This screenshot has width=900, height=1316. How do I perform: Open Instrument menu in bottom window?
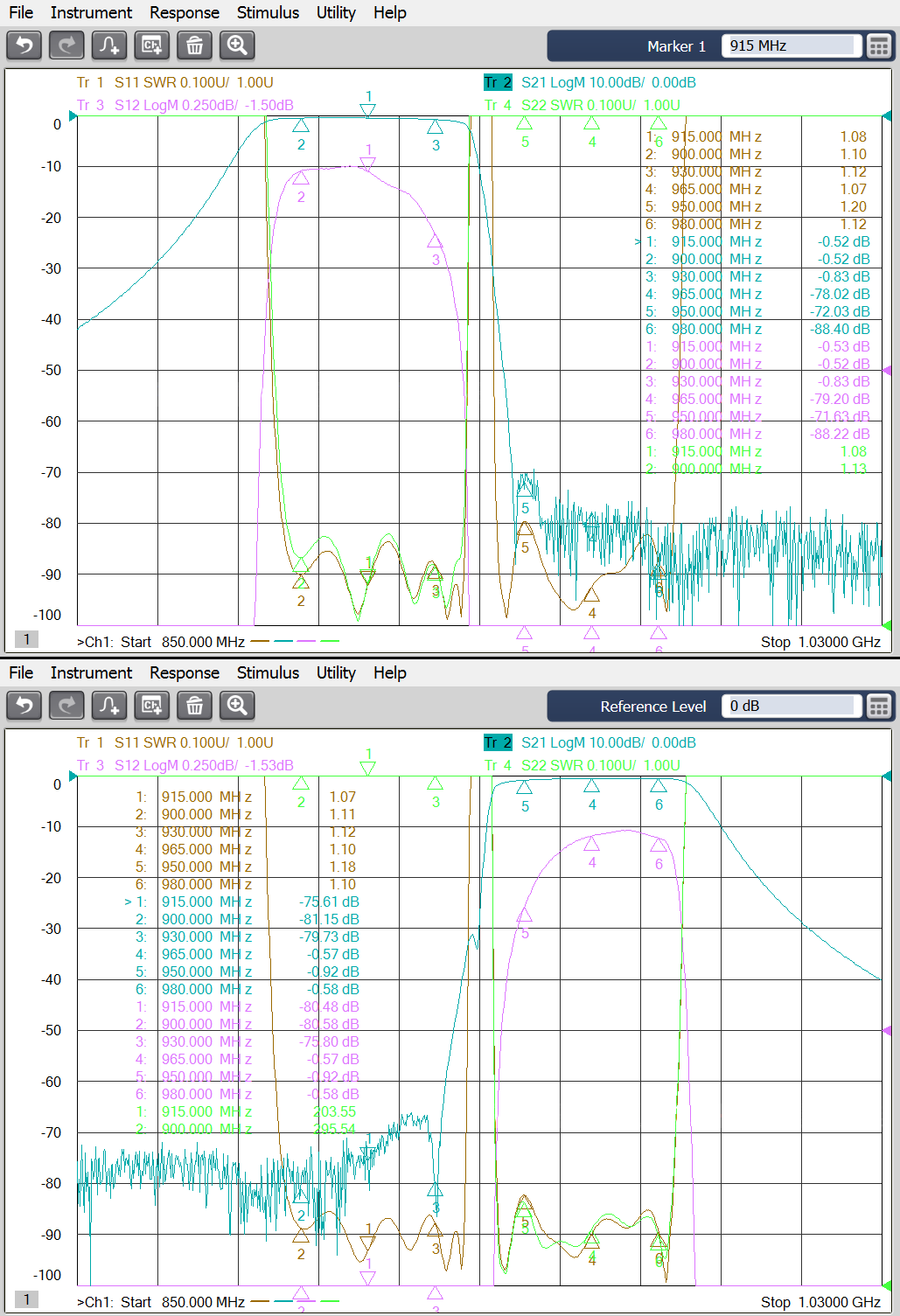91,673
